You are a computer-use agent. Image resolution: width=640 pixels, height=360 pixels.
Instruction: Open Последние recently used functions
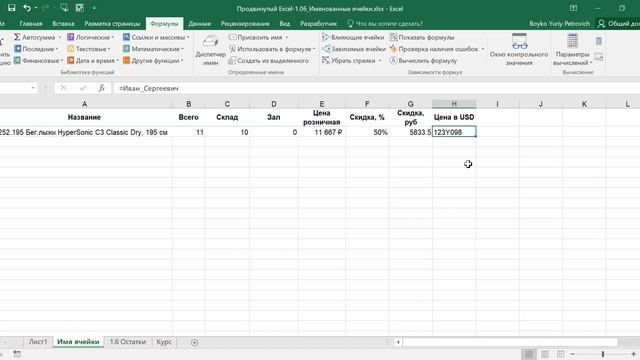[x=35, y=49]
